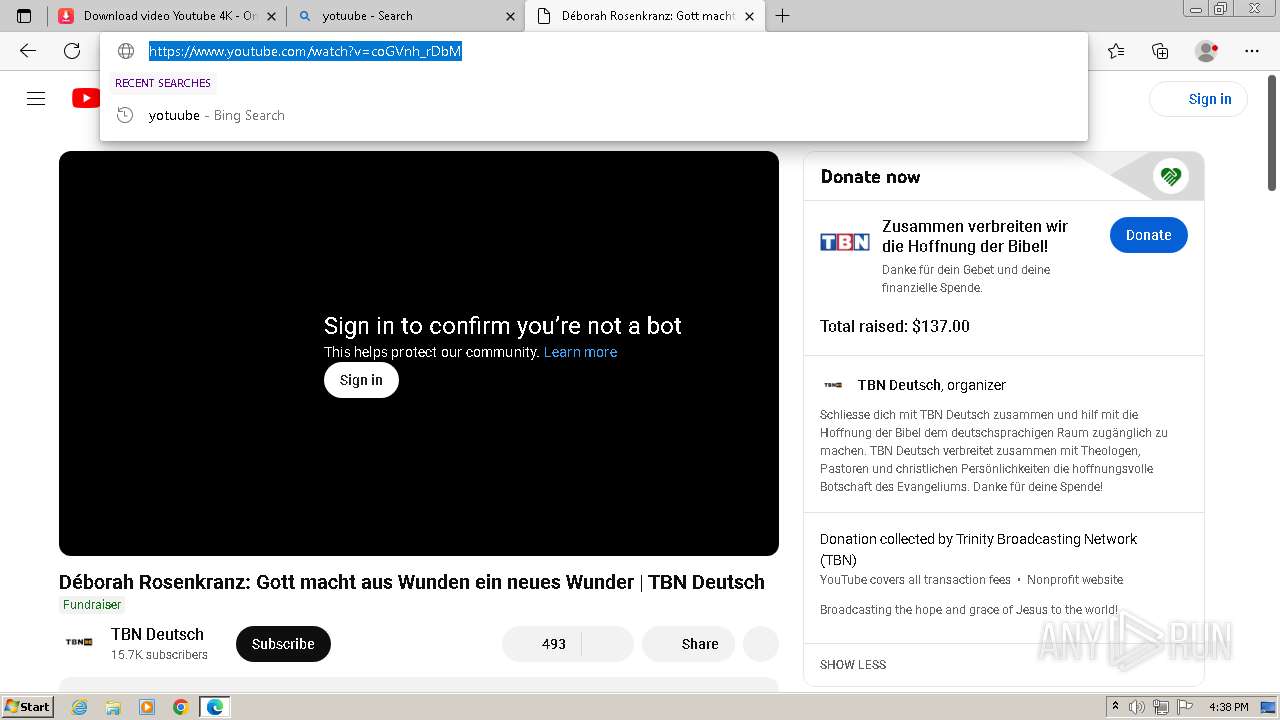Click the Donate button
Image resolution: width=1280 pixels, height=720 pixels.
pyautogui.click(x=1148, y=235)
